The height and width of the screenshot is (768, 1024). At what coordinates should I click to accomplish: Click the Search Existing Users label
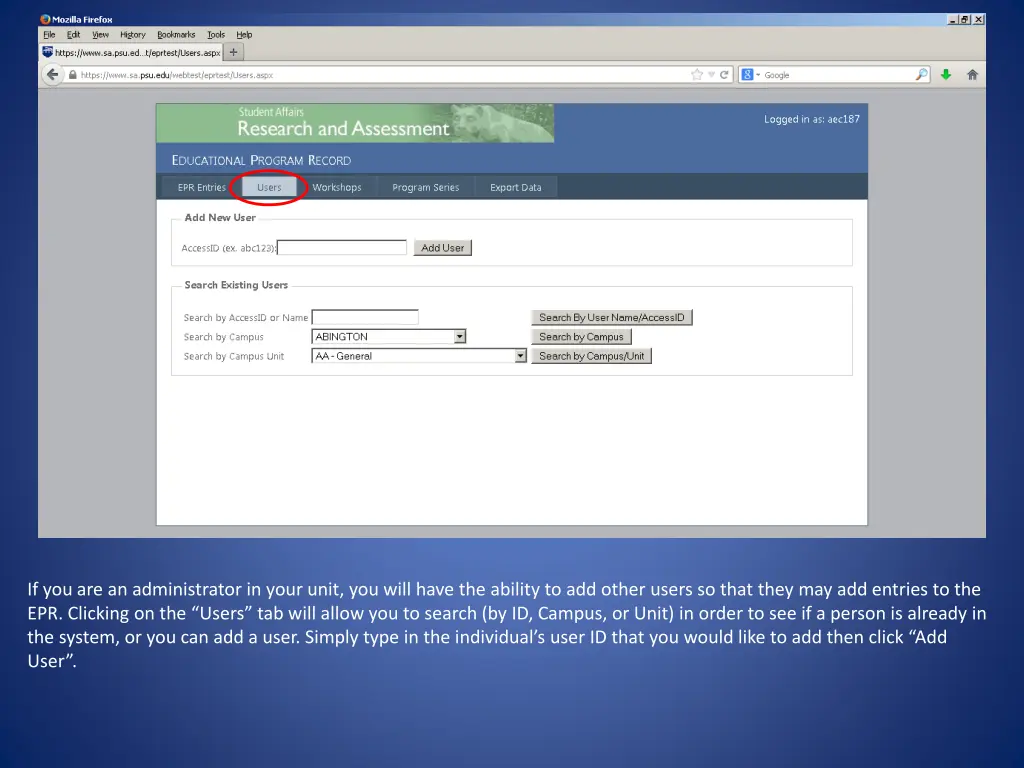click(x=236, y=285)
